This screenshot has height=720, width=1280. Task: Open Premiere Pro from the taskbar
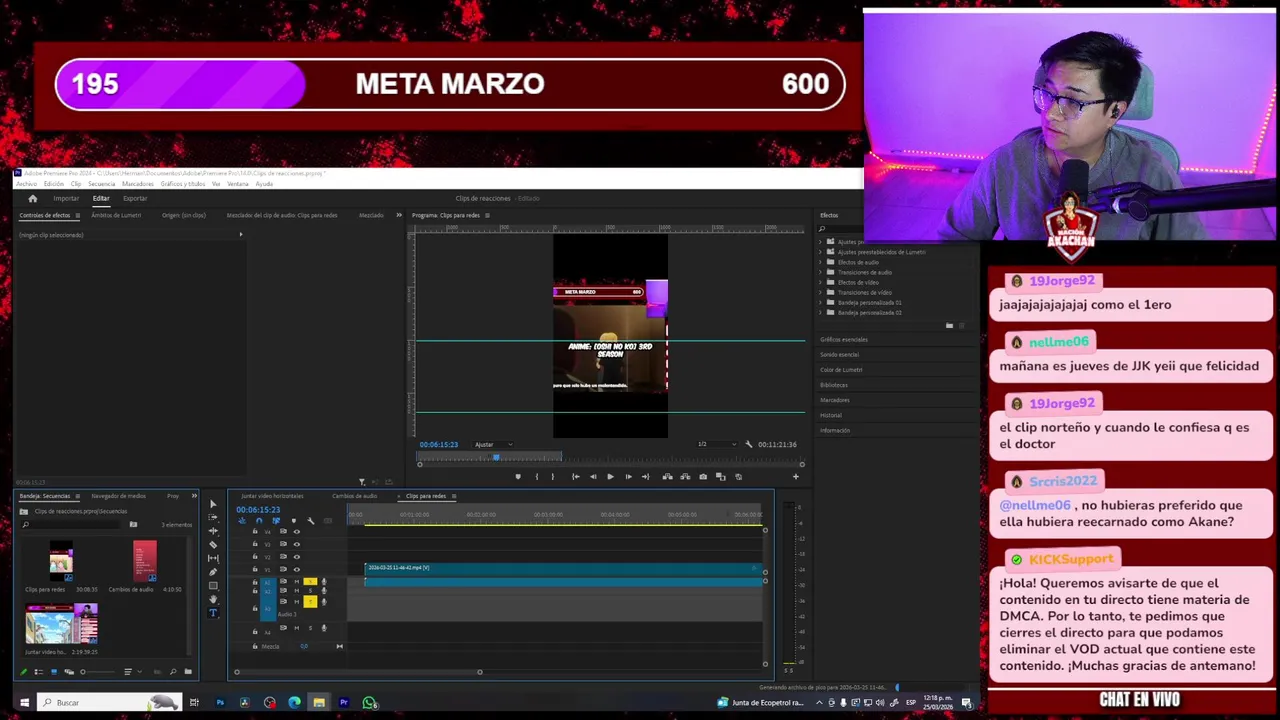coord(343,703)
